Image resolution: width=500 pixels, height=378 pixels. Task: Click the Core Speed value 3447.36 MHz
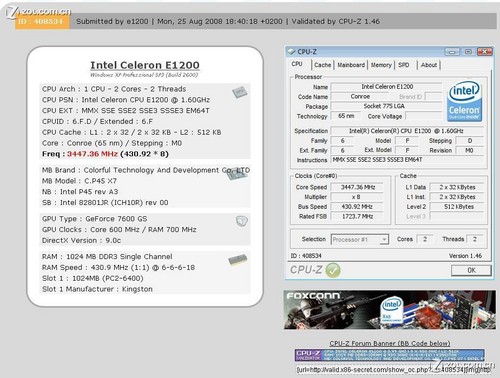click(357, 187)
